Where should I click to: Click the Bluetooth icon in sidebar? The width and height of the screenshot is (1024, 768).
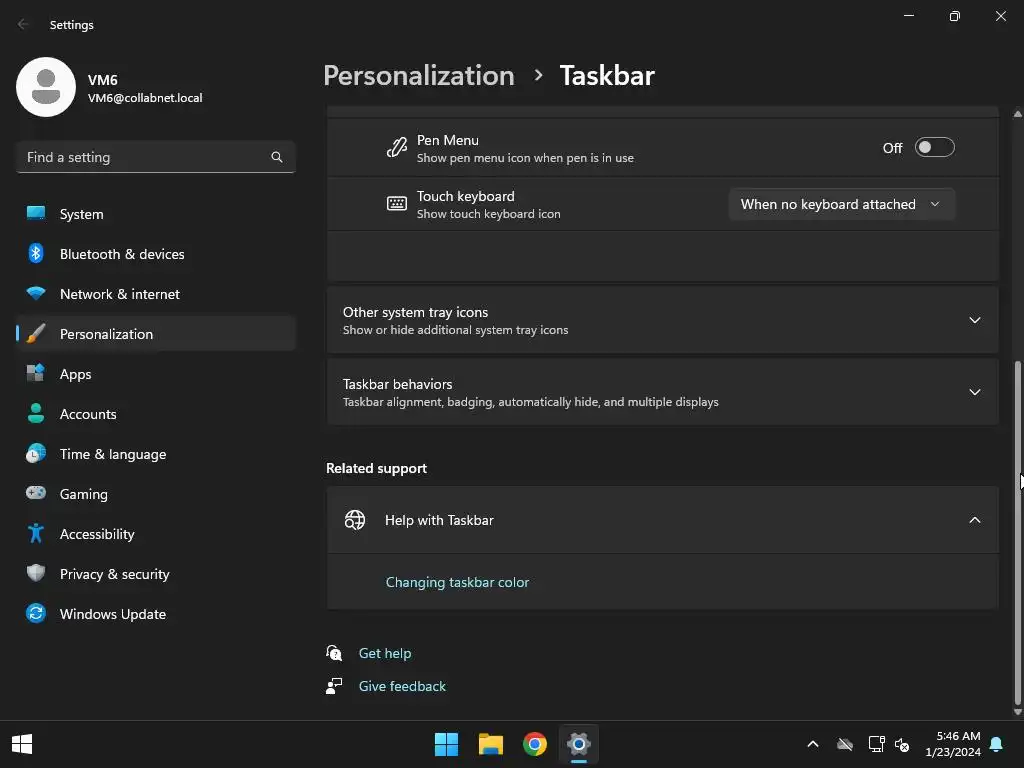coord(36,253)
